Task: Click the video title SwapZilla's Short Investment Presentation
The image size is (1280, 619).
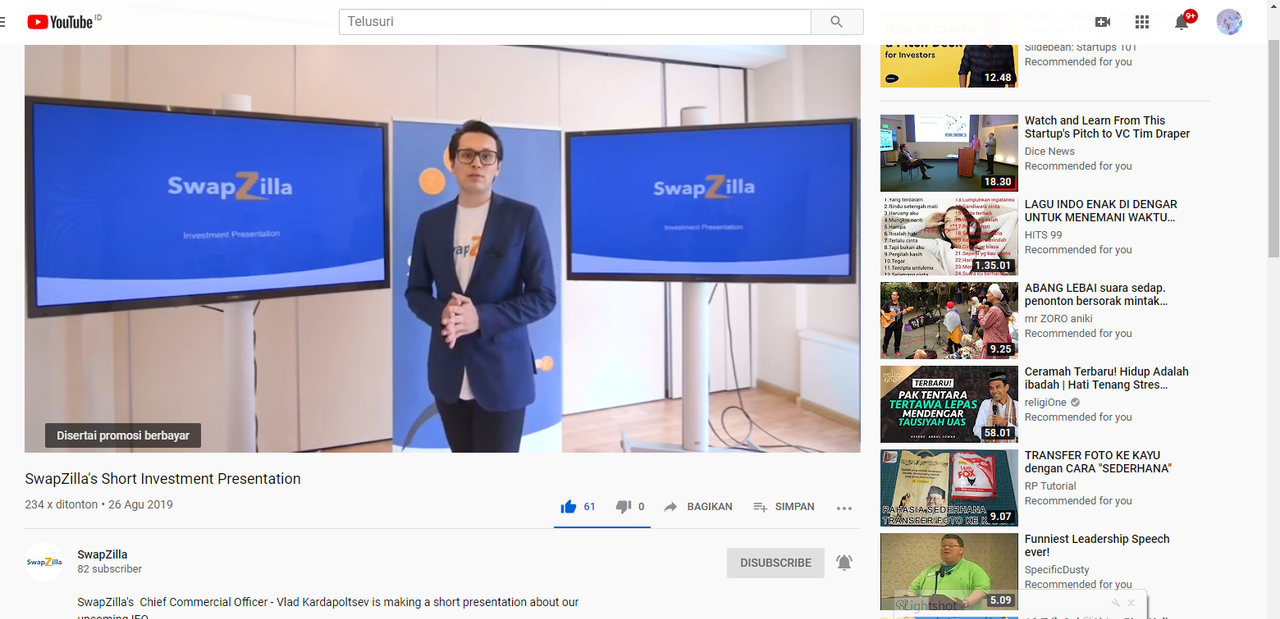Action: (x=163, y=479)
